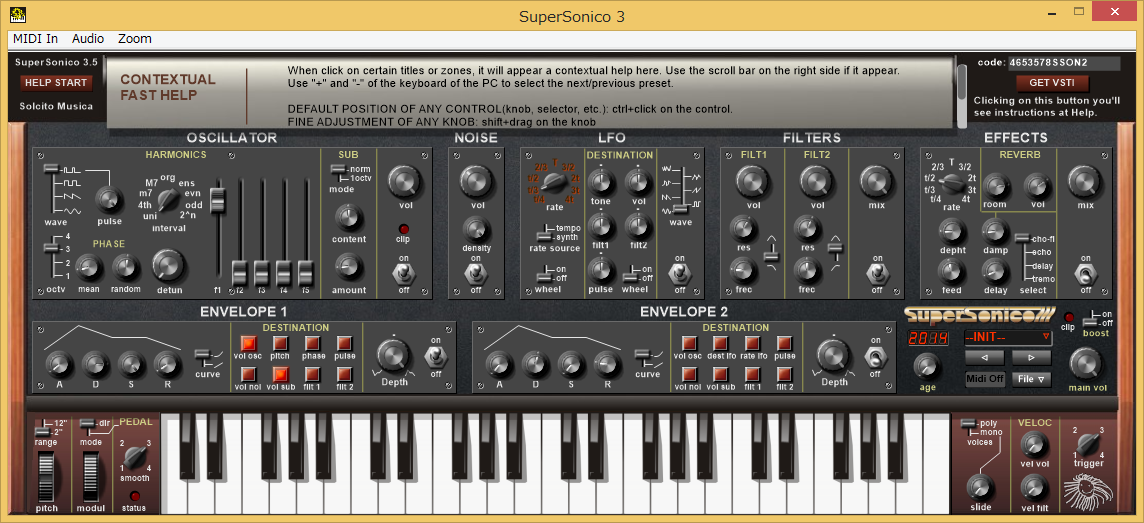Select the previous preset arrow button

pyautogui.click(x=986, y=358)
